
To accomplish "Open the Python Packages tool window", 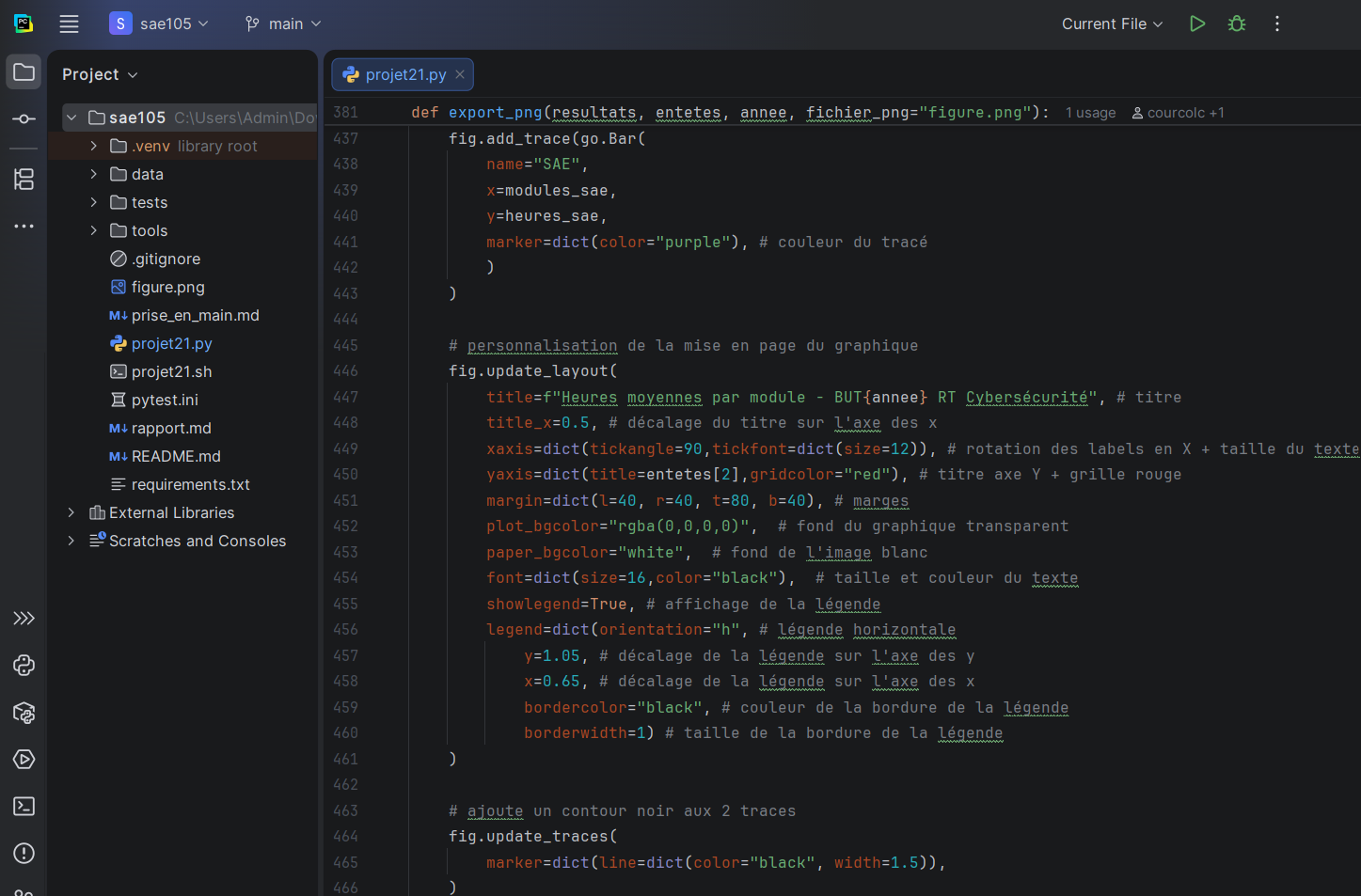I will (x=24, y=713).
